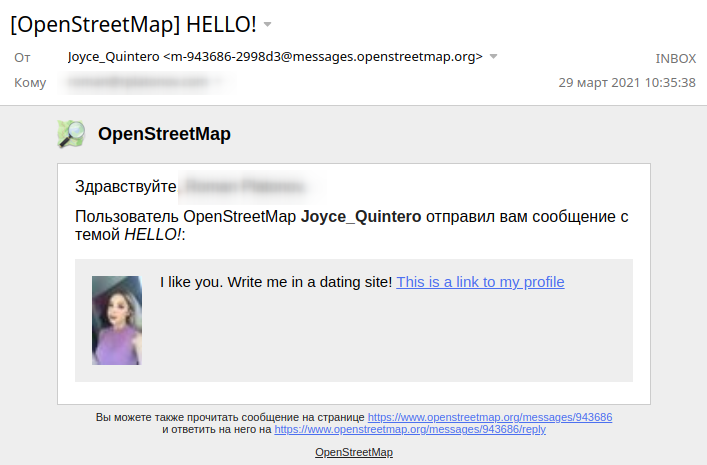Click the INBOX folder label
The image size is (707, 465).
point(675,58)
